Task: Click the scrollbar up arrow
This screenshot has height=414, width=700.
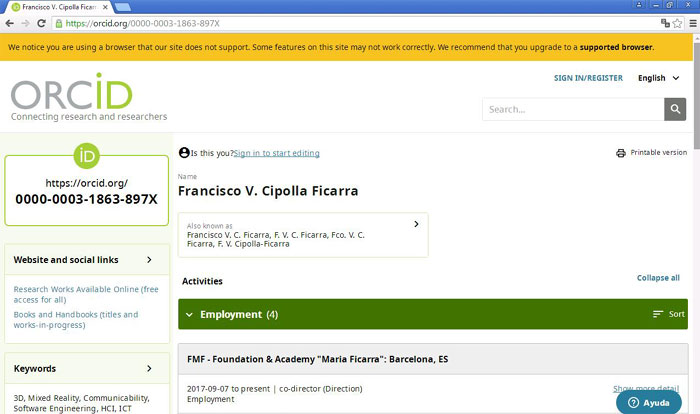Action: (x=696, y=38)
